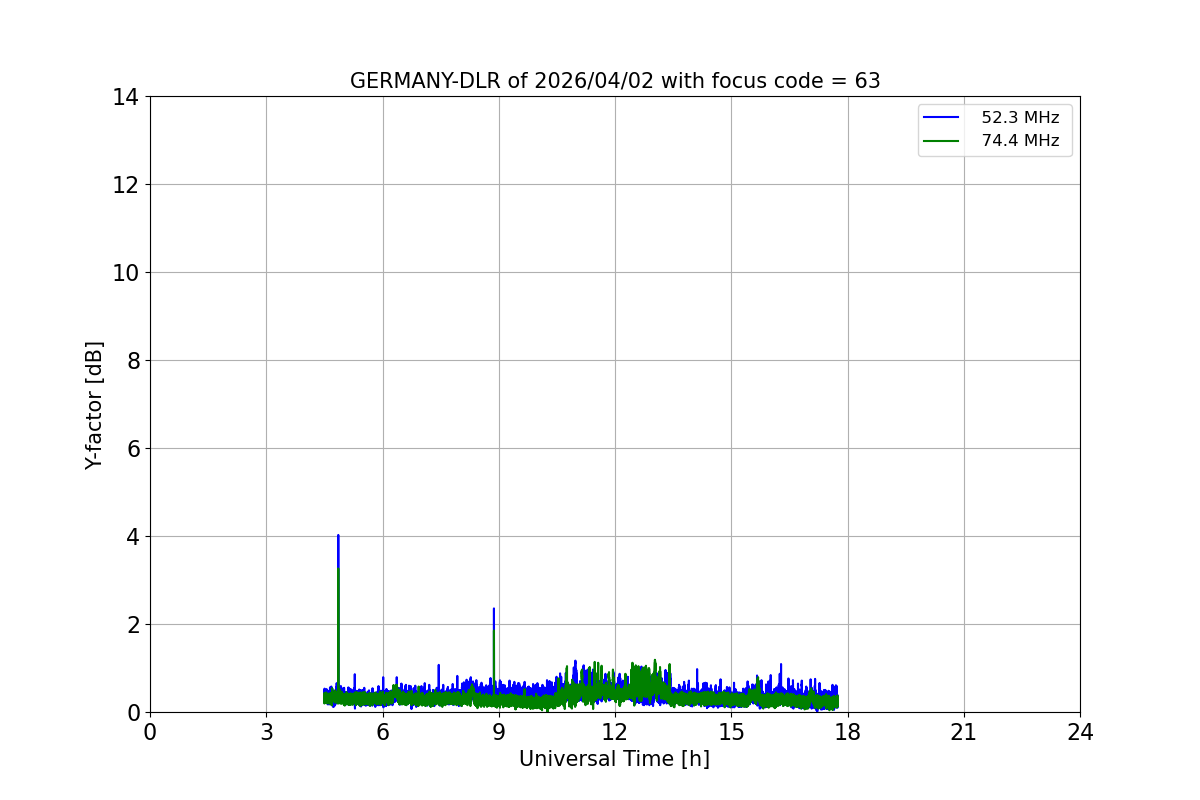Click the 'Universal Time [h]' axis label
Screen dimensions: 1200x800
614,759
